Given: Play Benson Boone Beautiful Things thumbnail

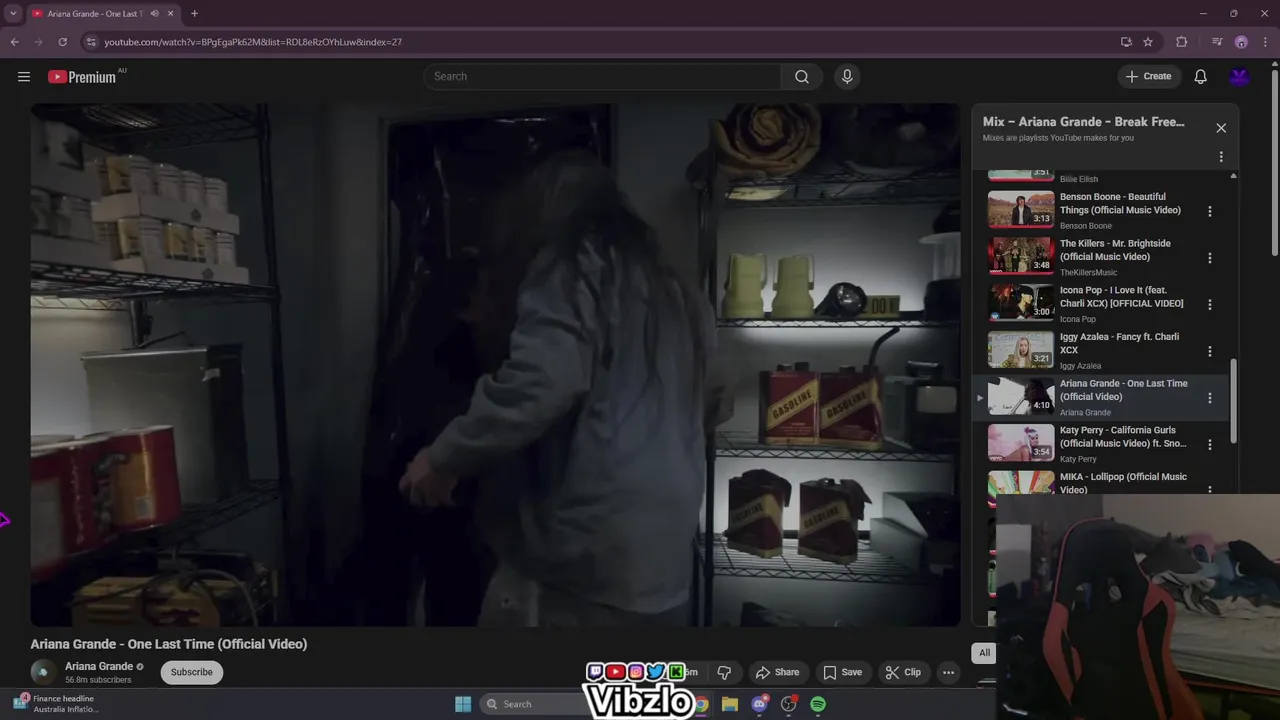Looking at the screenshot, I should coord(1021,210).
